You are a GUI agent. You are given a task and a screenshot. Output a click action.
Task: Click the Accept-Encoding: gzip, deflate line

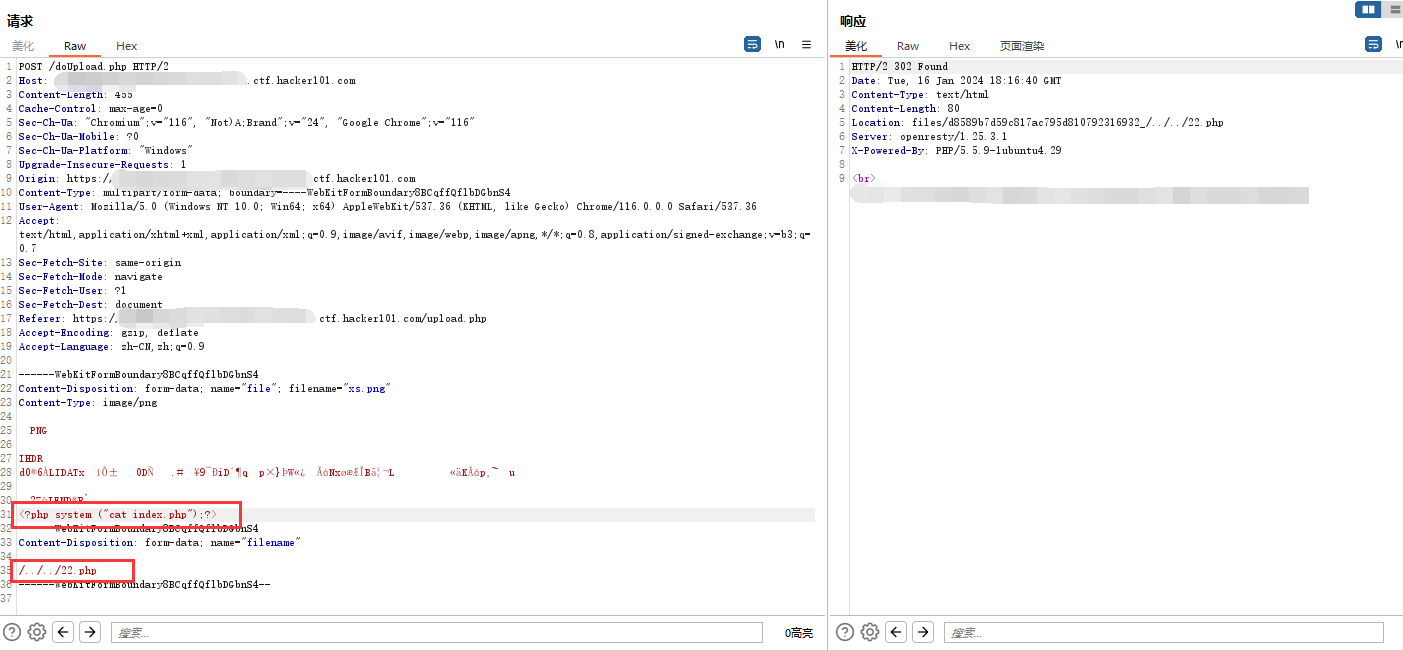(x=108, y=332)
